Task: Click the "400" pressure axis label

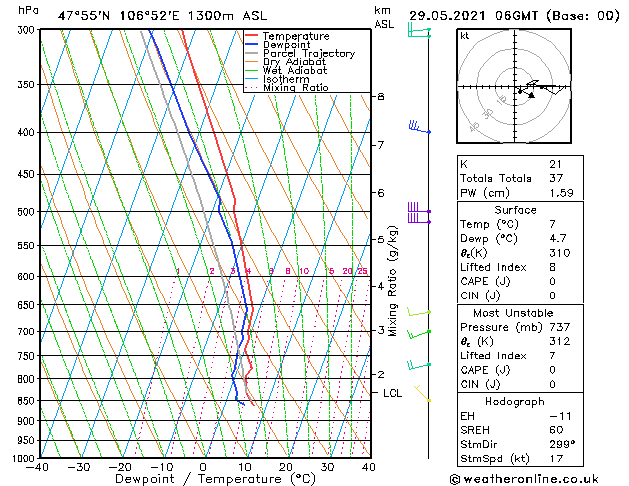Action: point(28,132)
